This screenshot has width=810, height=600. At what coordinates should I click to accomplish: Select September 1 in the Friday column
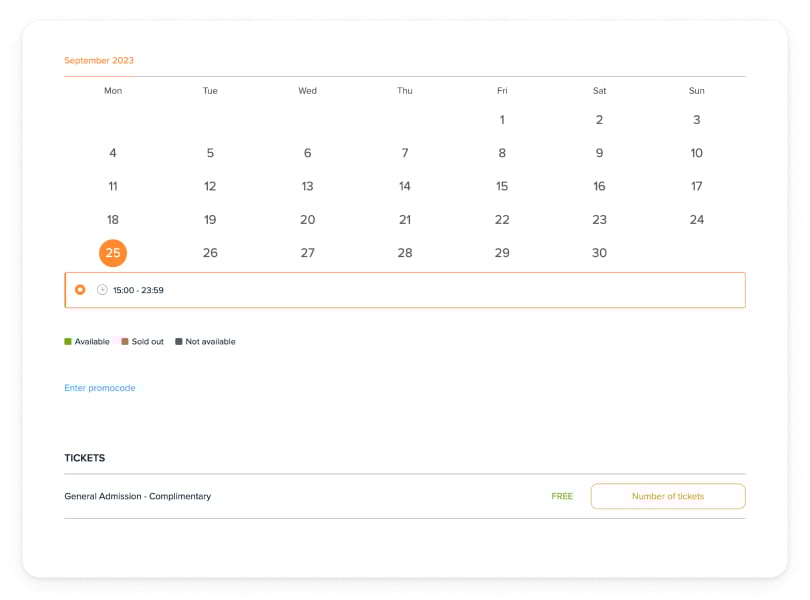coord(502,120)
